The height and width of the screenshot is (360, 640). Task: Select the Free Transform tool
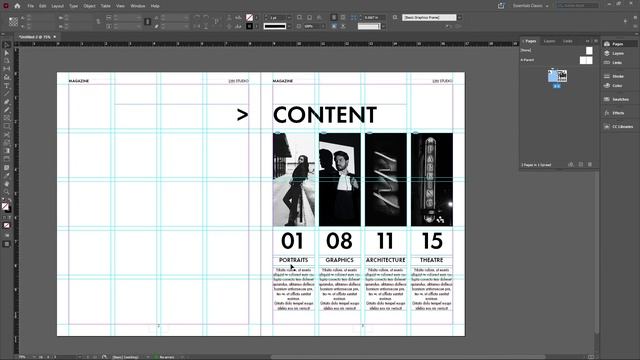tap(7, 143)
